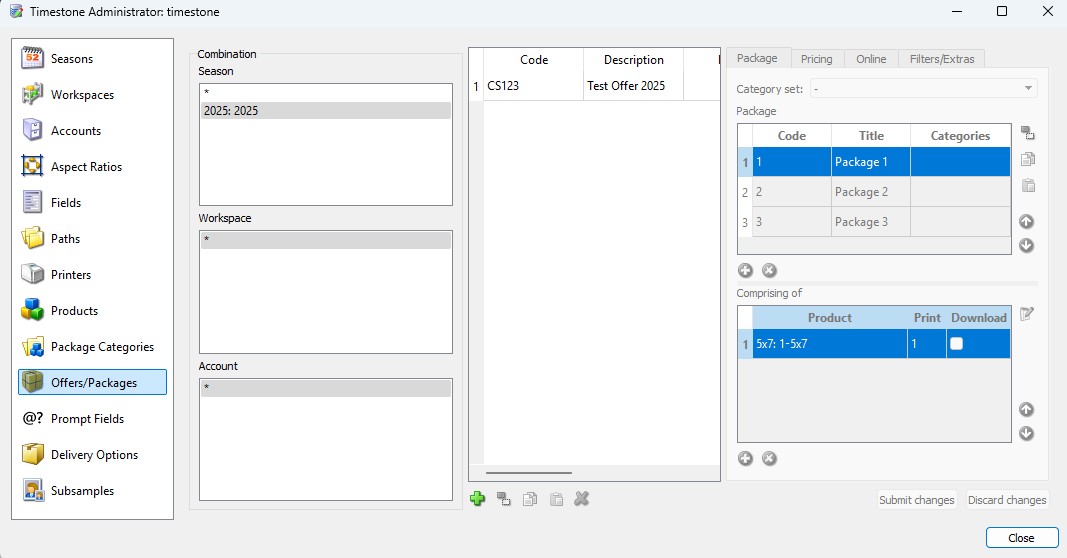
Task: Add product plus button below Comprising of
Action: coord(745,458)
